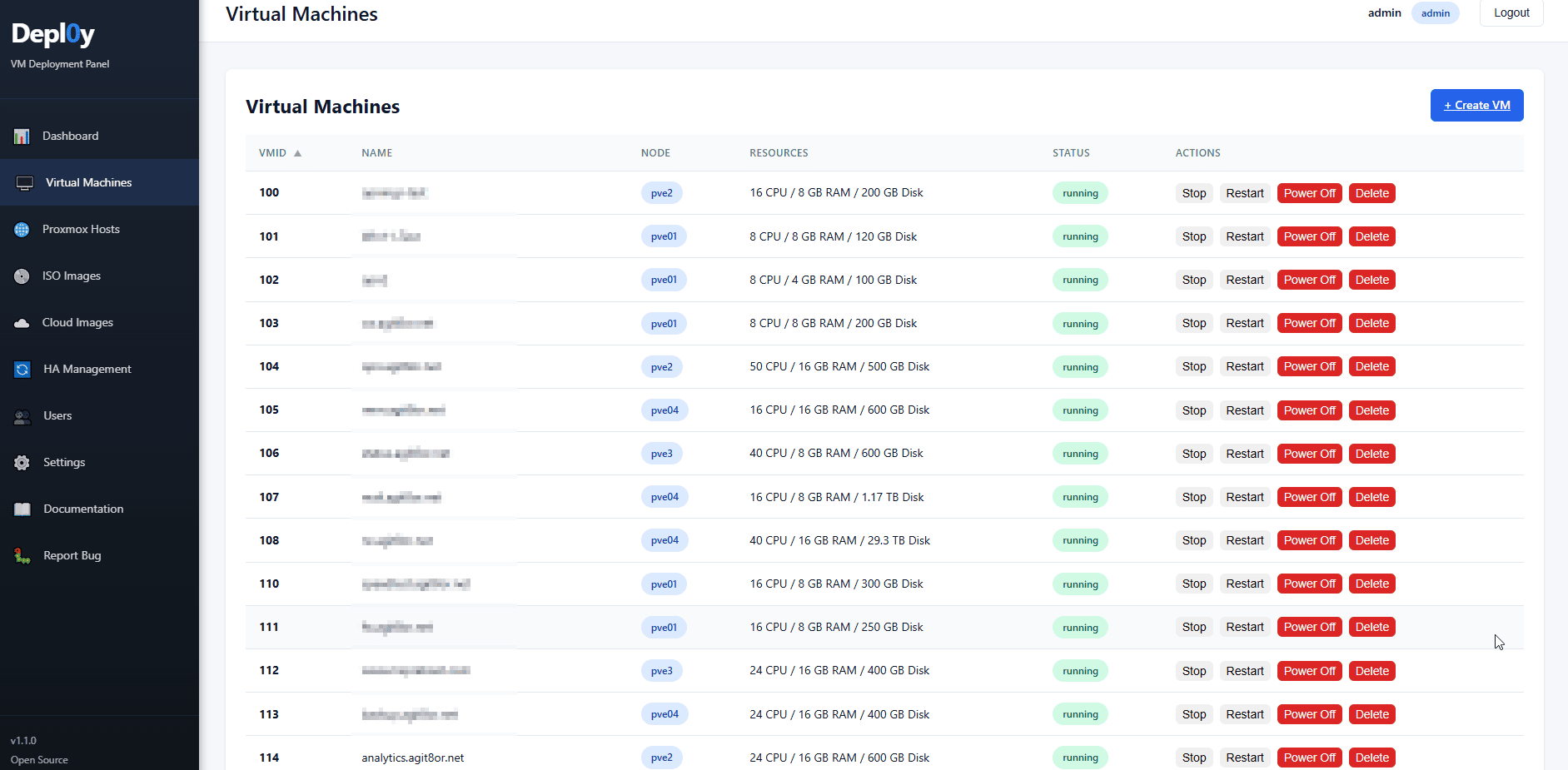Sort table by VMID column arrow
This screenshot has width=1568, height=770.
297,153
